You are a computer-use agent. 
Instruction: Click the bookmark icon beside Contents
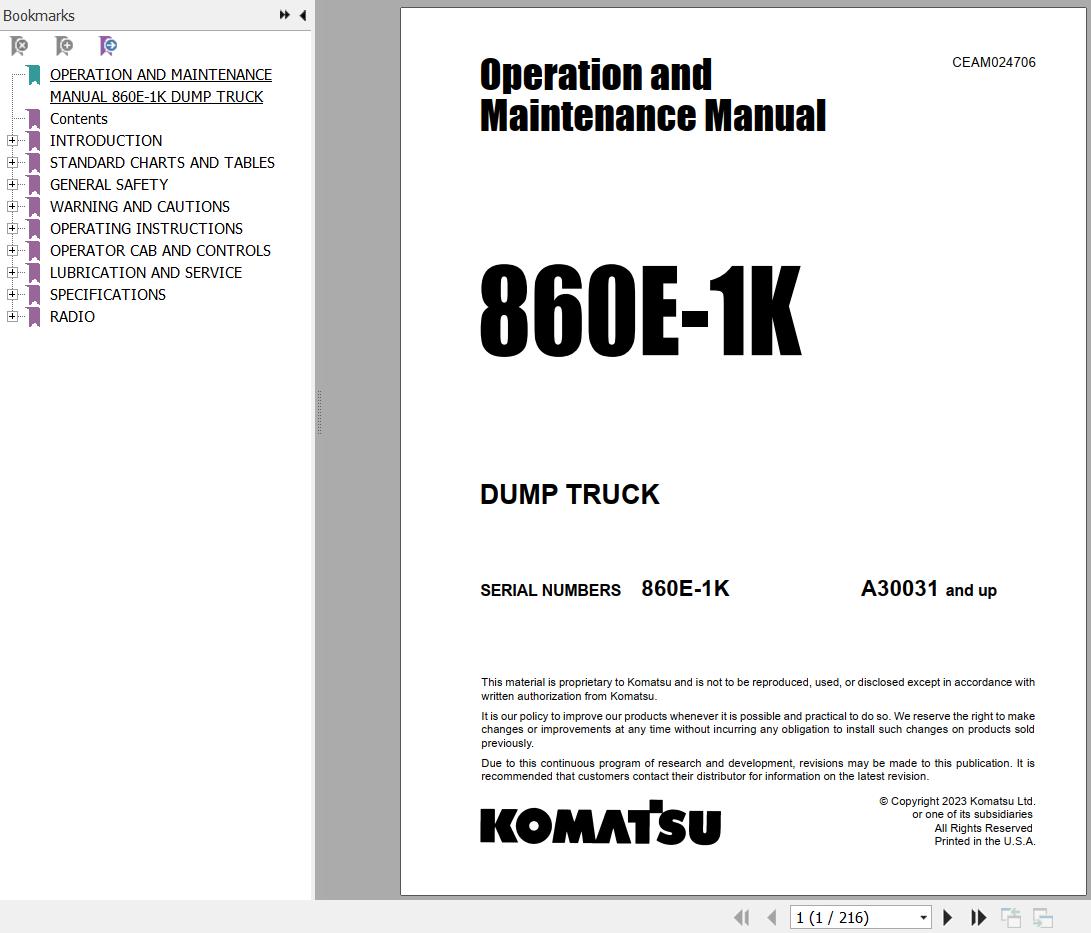33,119
